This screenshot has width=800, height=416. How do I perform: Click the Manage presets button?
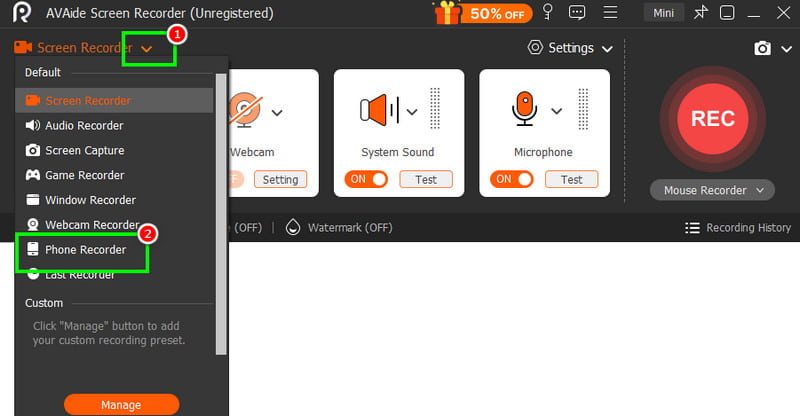[x=121, y=405]
